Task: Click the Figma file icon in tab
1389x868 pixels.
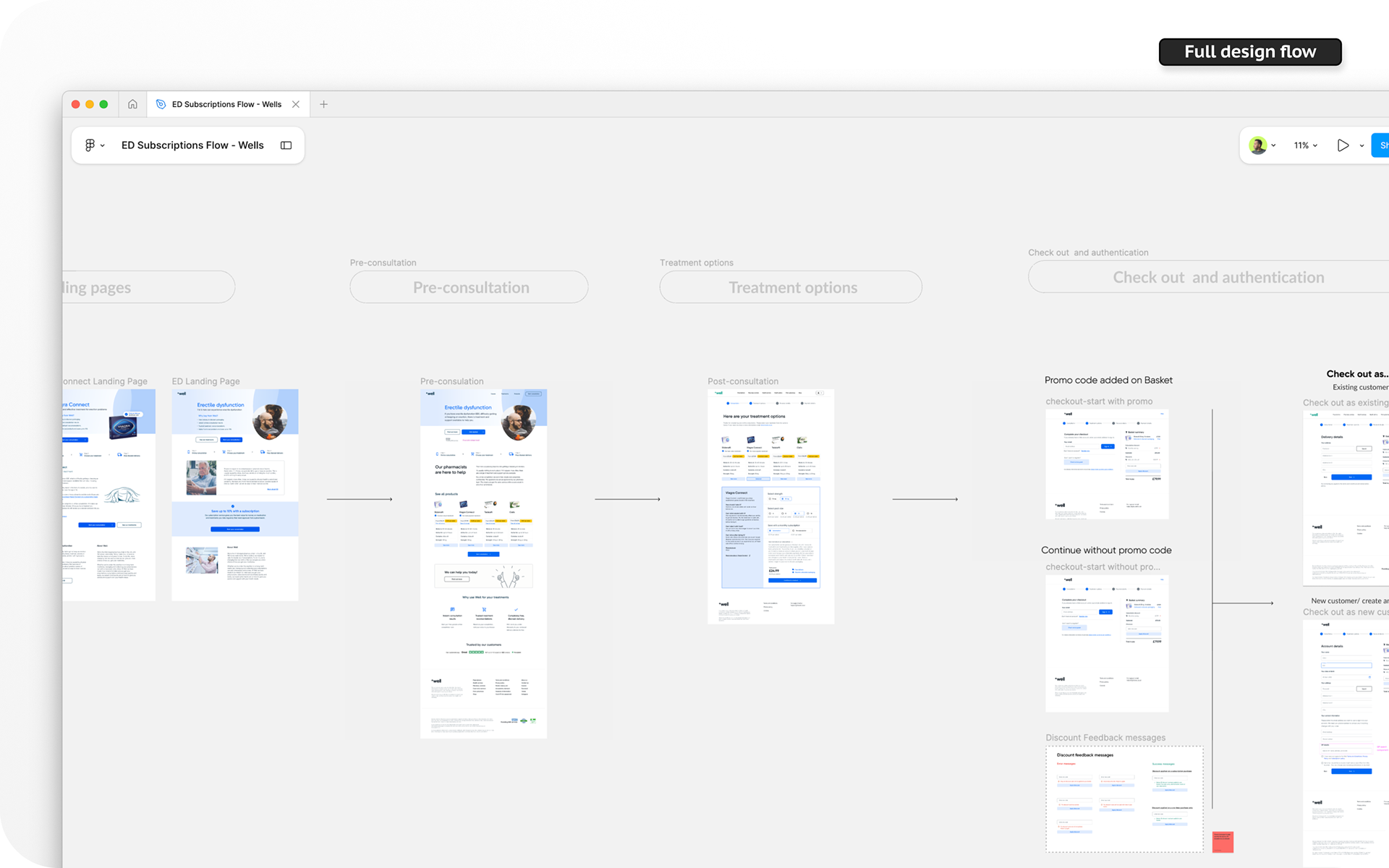Action: [161, 104]
